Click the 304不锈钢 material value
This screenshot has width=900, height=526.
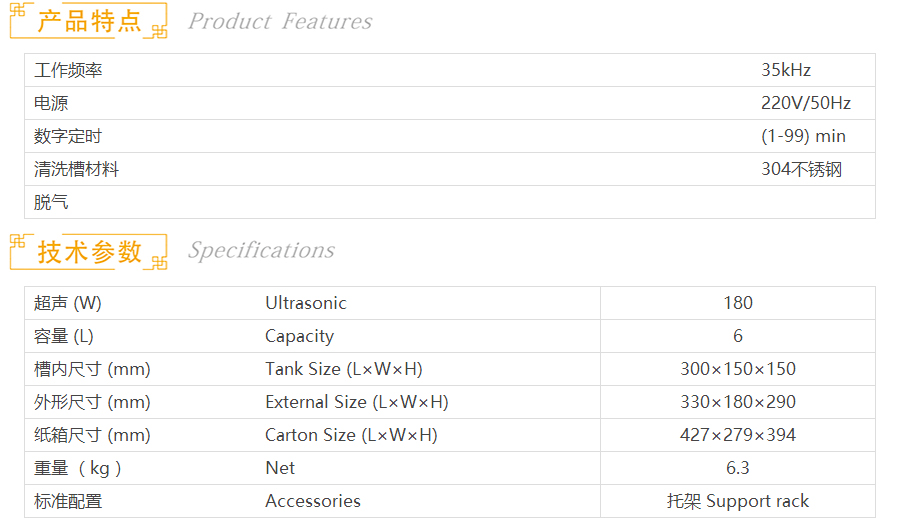click(802, 169)
